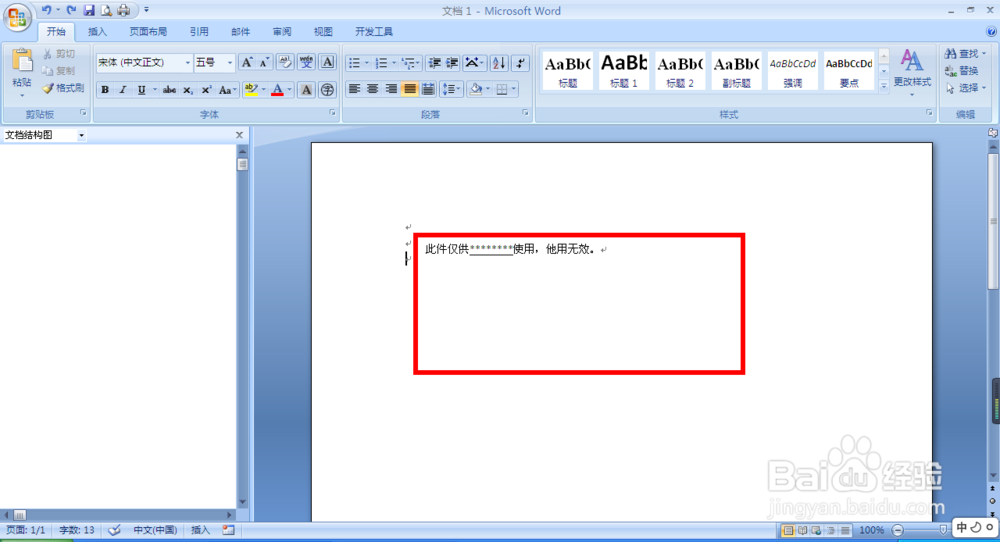Click the quick print printer icon
Screen dimensions: 1000x542
124,10
